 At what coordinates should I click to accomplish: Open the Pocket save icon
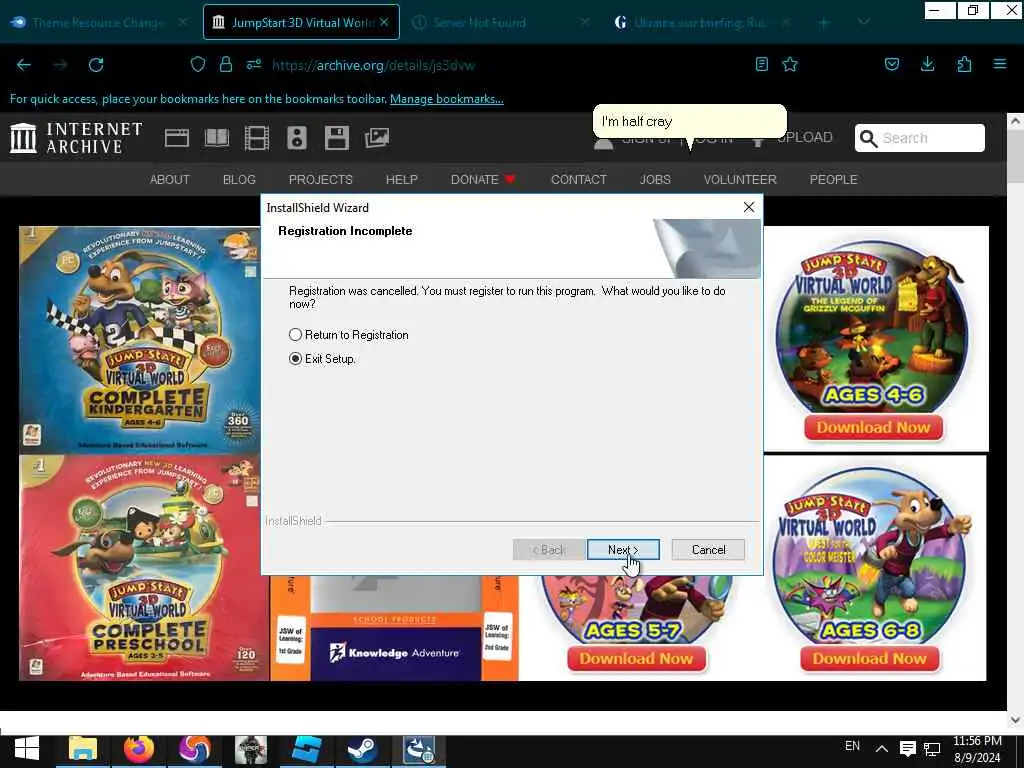click(891, 64)
